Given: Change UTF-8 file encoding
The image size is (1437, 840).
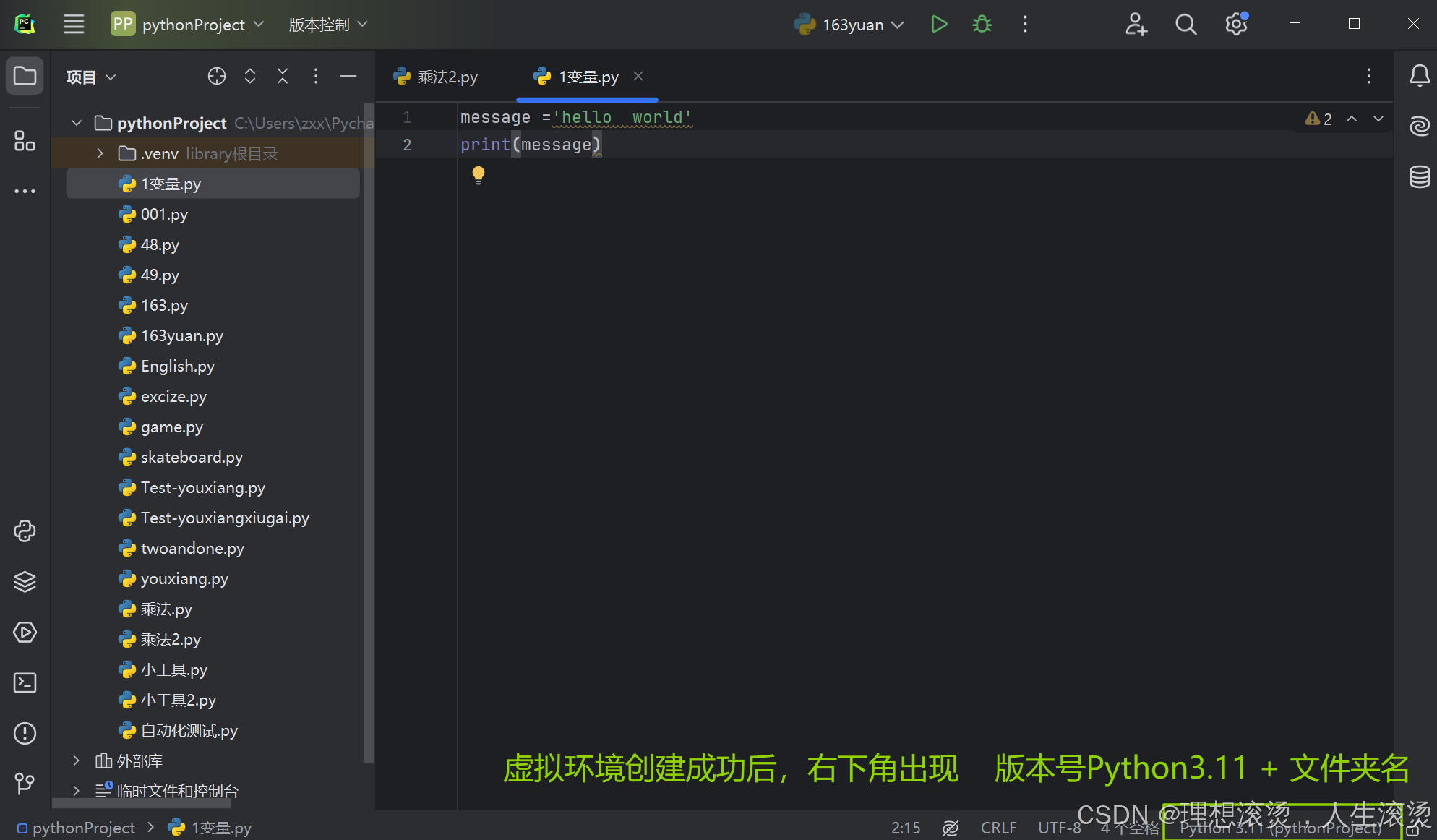Looking at the screenshot, I should [1060, 828].
